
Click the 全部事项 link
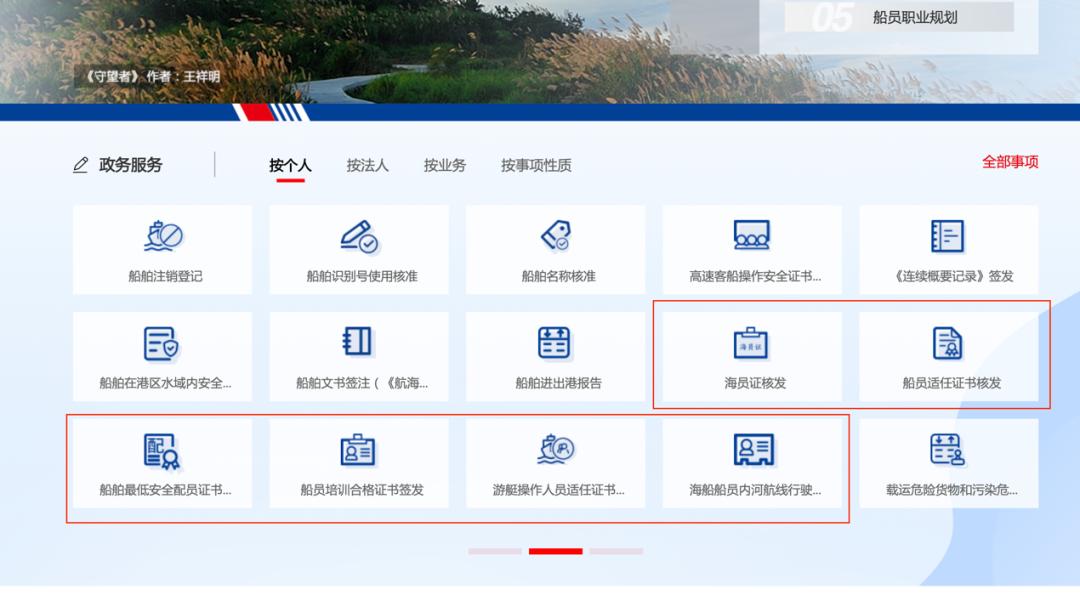[x=1010, y=162]
